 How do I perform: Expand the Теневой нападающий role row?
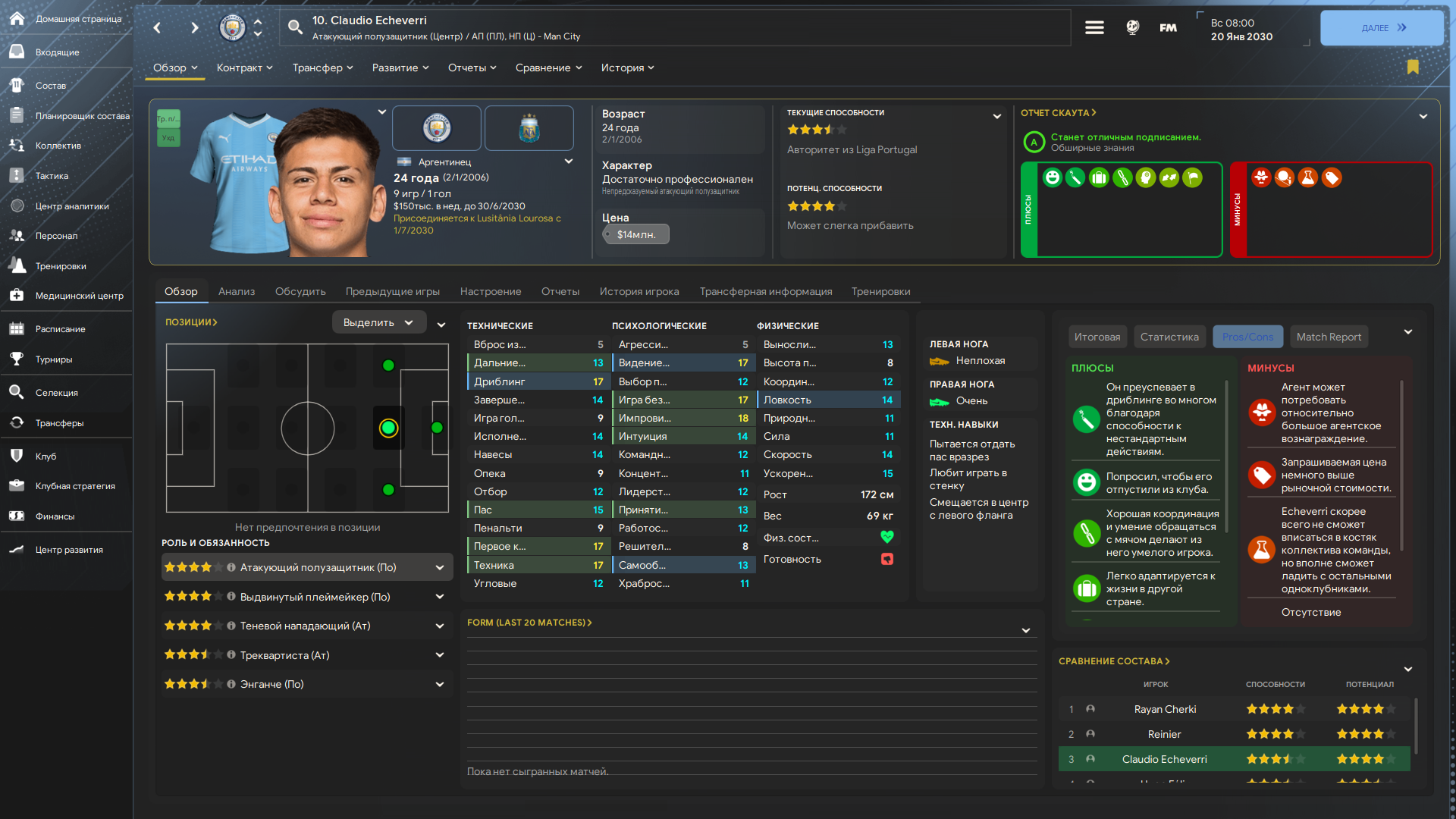[x=440, y=626]
